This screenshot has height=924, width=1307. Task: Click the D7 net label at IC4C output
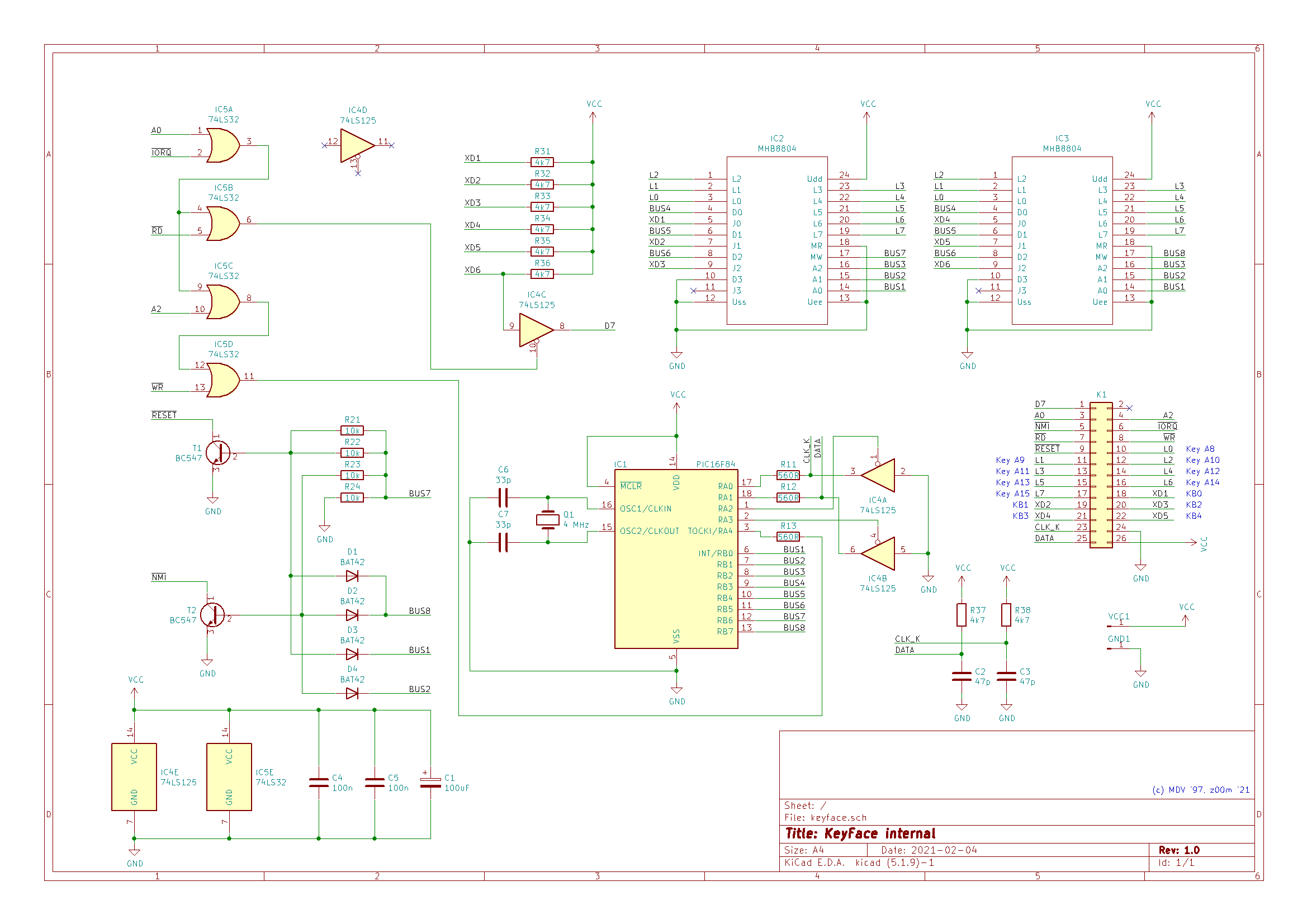click(x=610, y=326)
